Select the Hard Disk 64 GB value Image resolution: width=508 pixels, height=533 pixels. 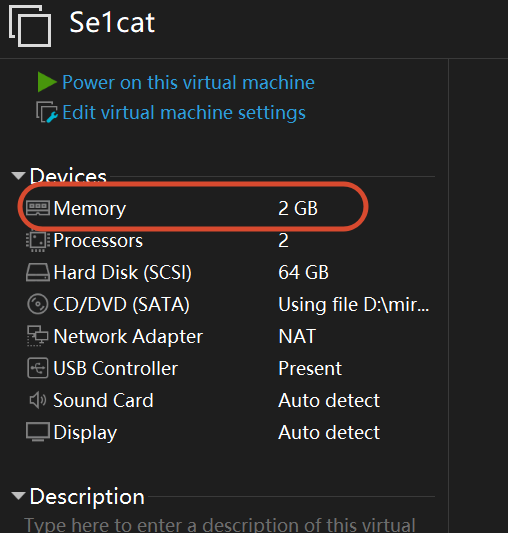303,272
